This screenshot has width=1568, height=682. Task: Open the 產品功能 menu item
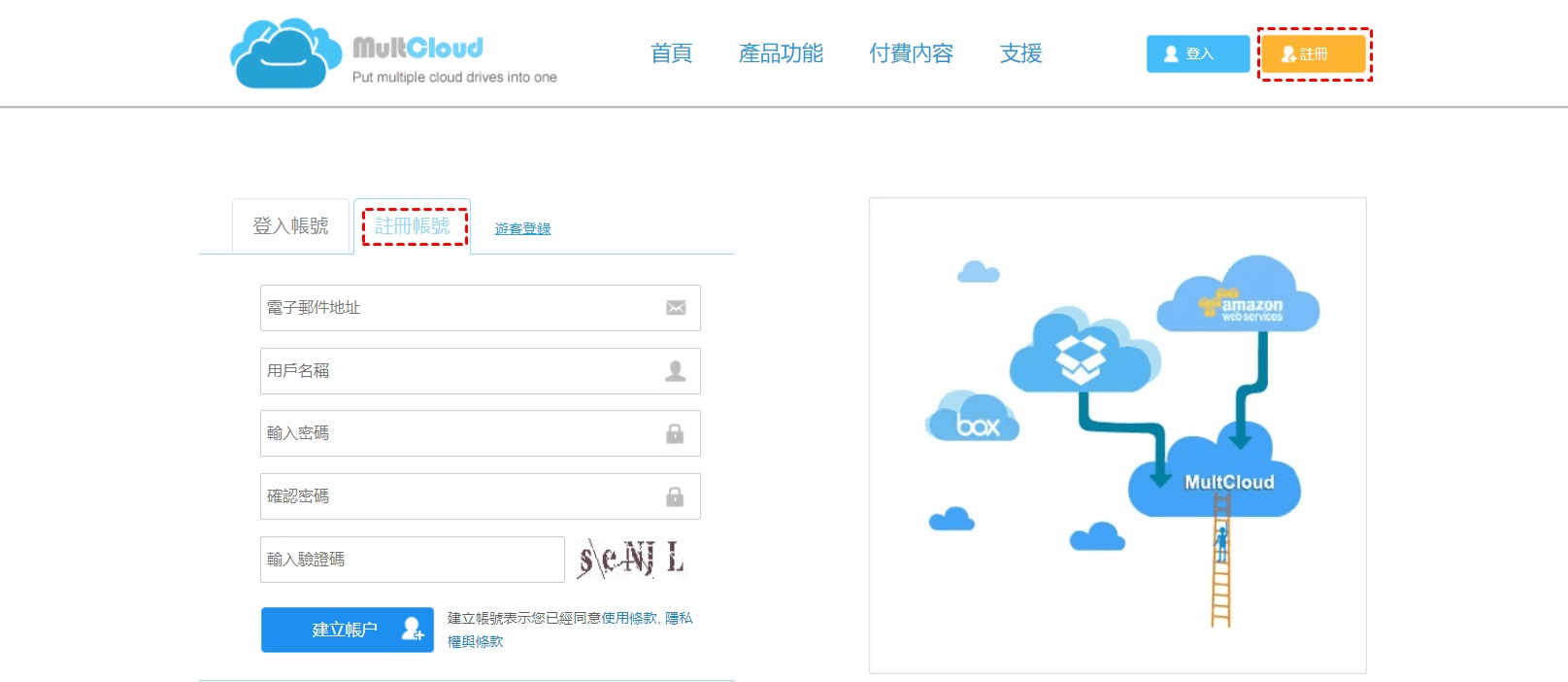click(781, 53)
